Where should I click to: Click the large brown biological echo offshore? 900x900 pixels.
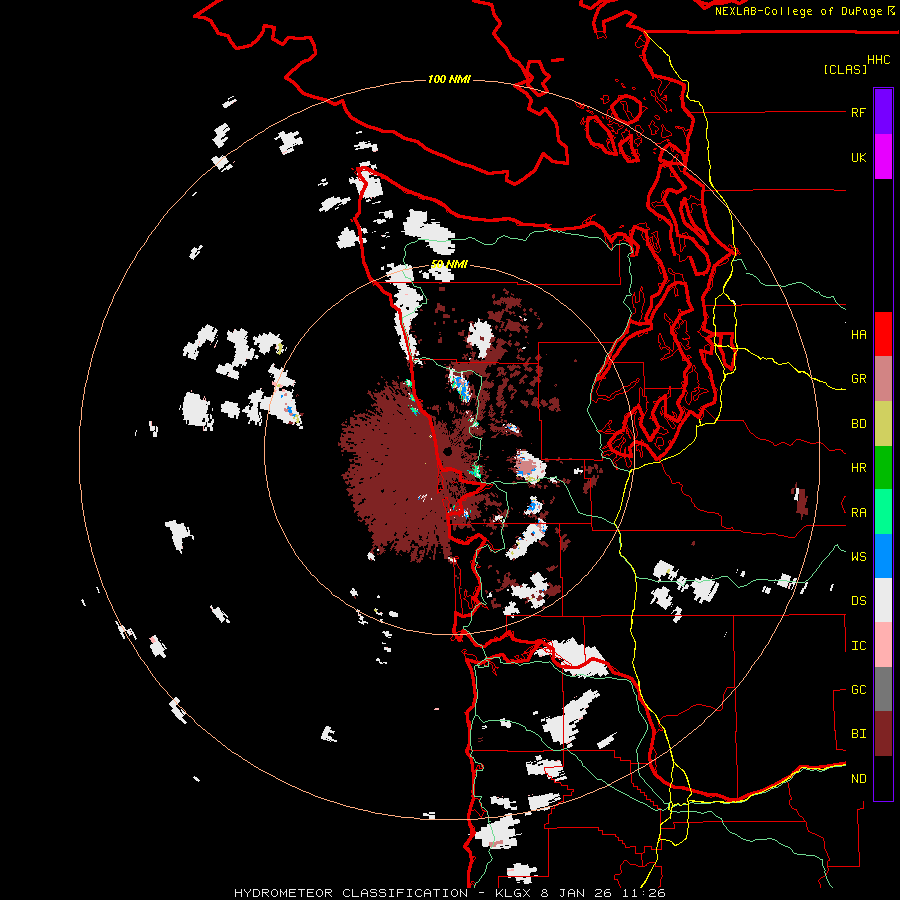(393, 471)
